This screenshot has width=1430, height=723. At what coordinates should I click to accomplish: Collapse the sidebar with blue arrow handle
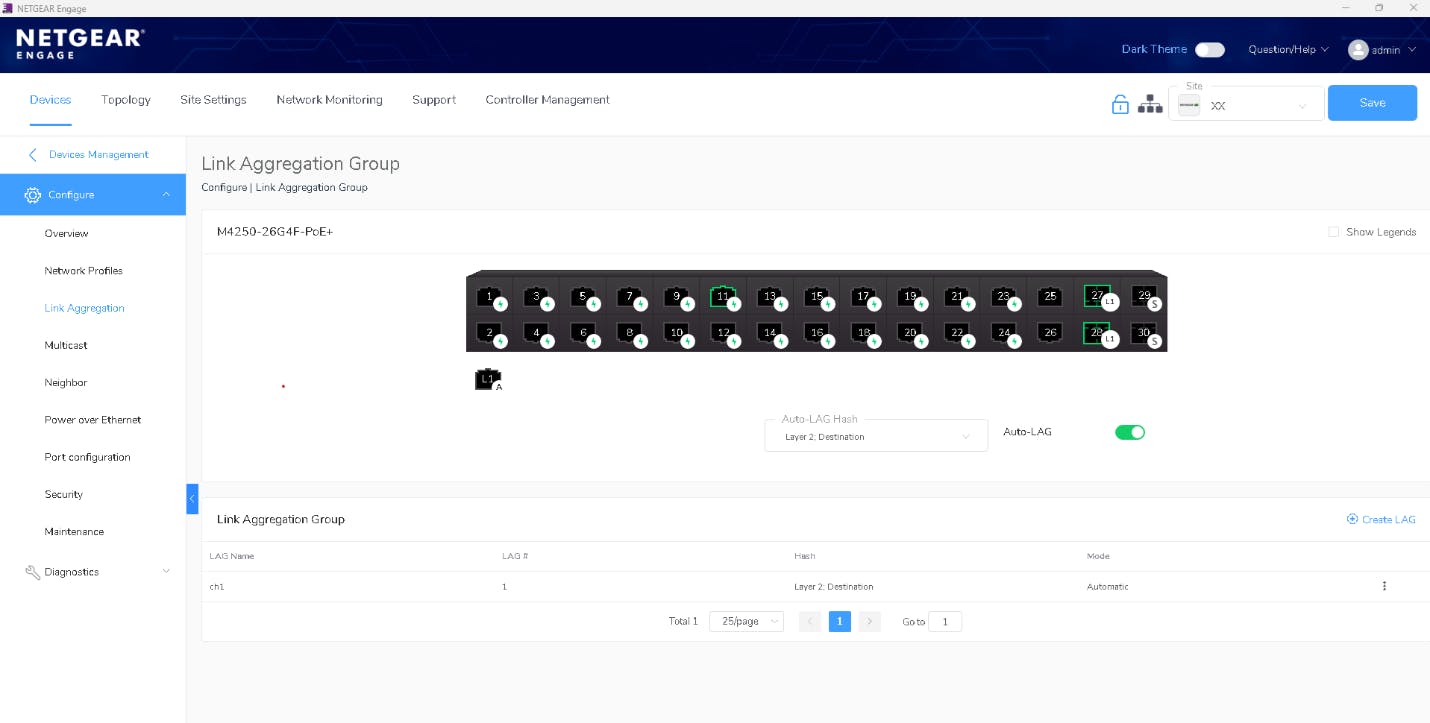tap(192, 498)
